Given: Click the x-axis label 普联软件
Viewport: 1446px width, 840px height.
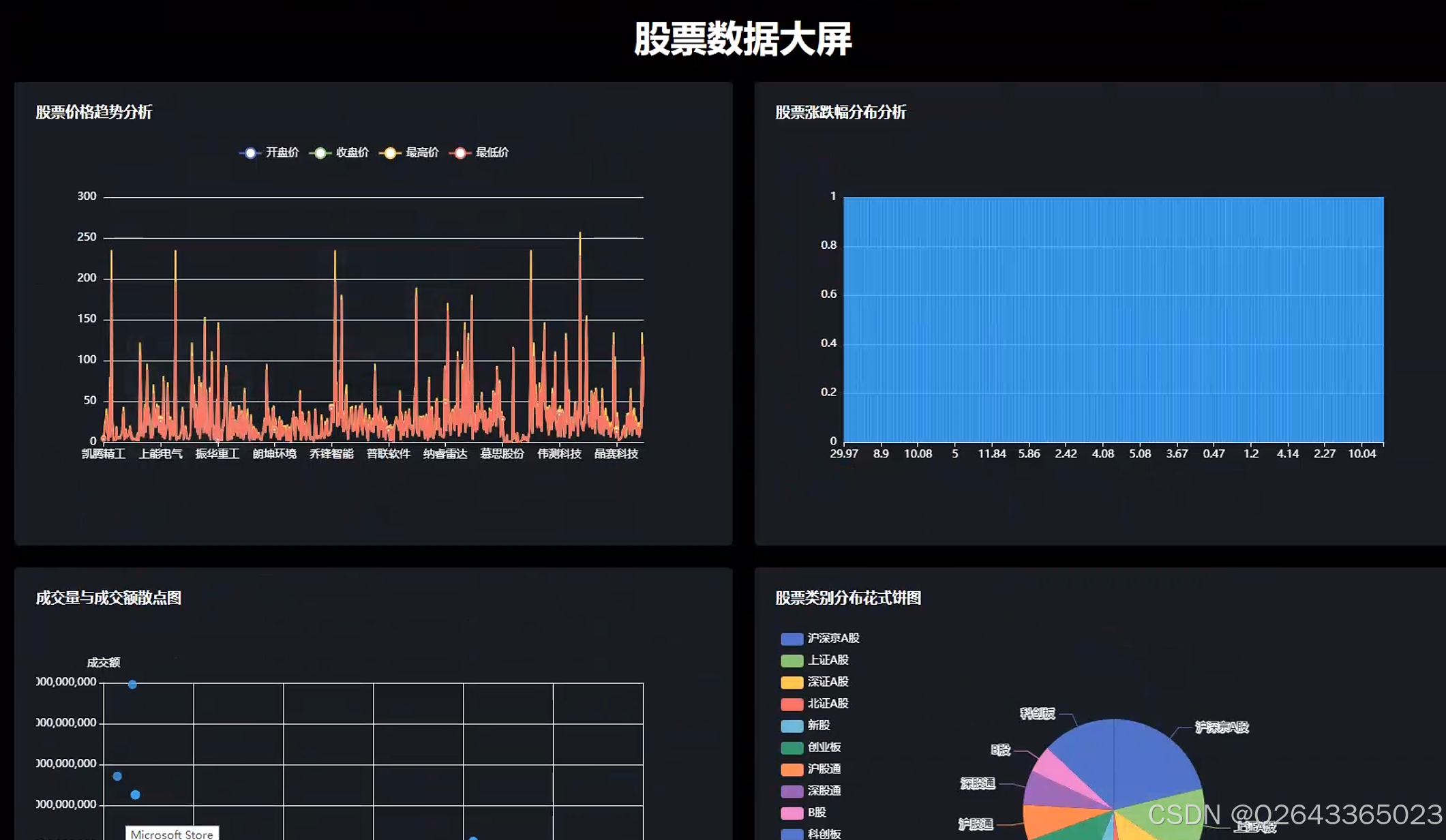Looking at the screenshot, I should (x=389, y=454).
